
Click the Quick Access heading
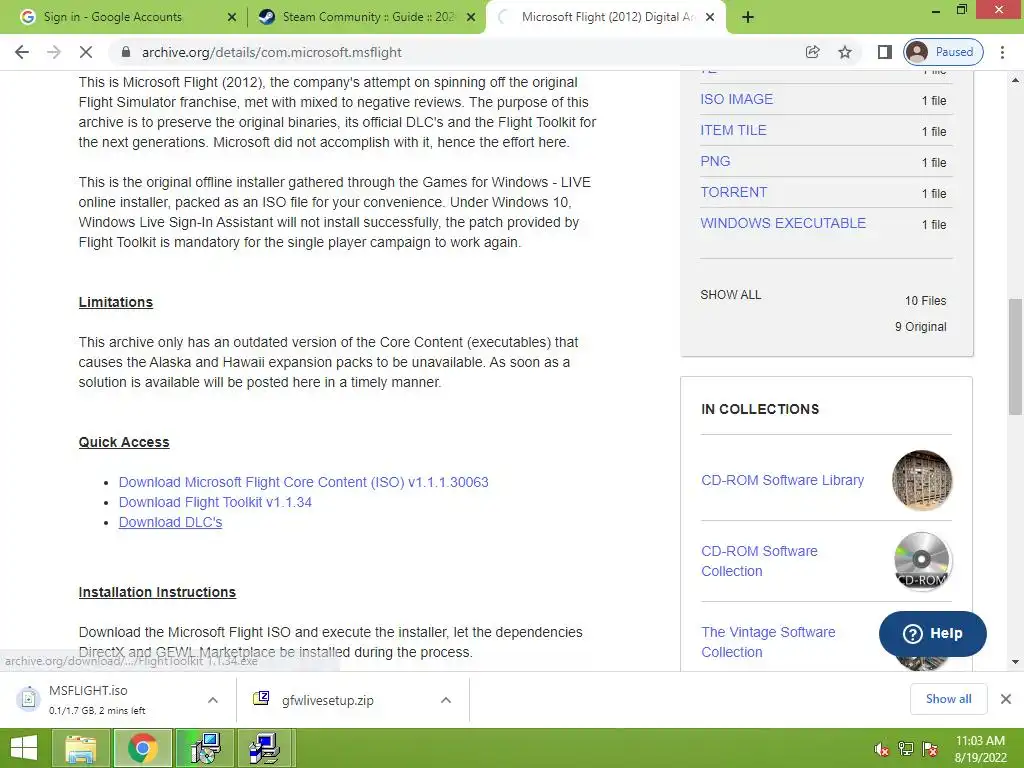point(124,442)
